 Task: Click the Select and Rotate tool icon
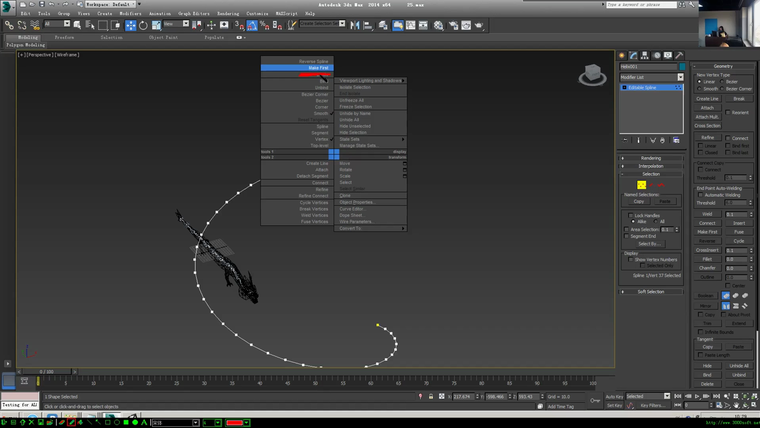(143, 25)
